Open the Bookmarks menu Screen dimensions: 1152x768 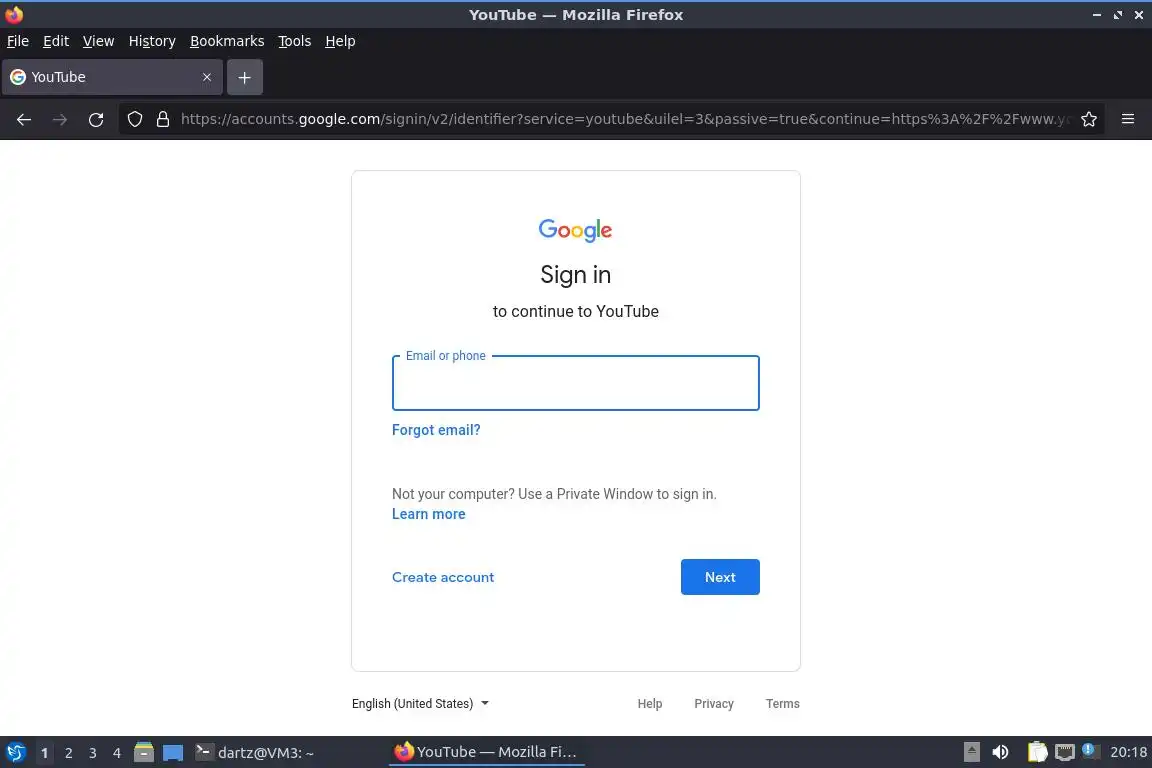point(227,41)
